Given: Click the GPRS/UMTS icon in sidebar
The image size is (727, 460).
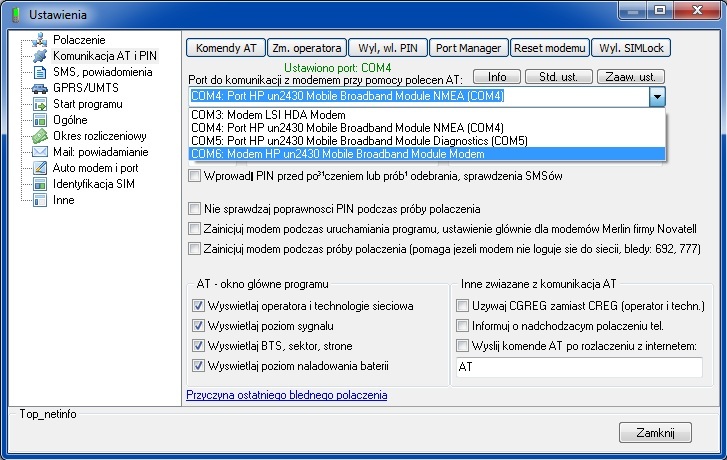Looking at the screenshot, I should pyautogui.click(x=40, y=88).
